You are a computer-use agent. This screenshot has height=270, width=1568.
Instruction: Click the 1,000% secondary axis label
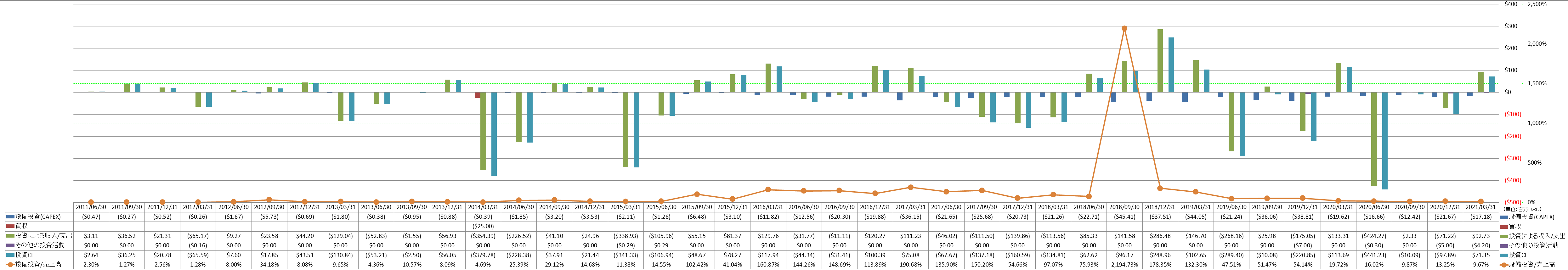pos(1537,123)
